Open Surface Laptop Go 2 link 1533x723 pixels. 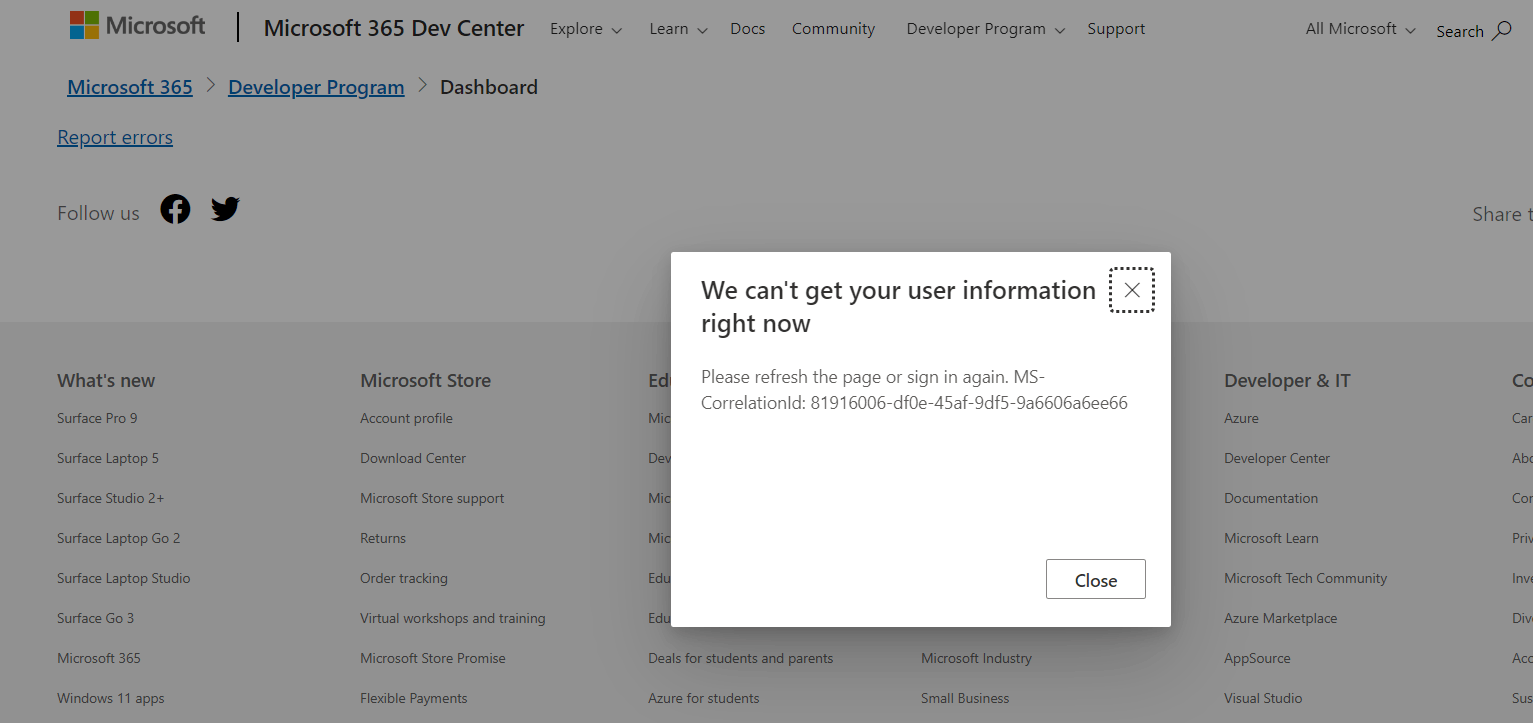coord(119,538)
